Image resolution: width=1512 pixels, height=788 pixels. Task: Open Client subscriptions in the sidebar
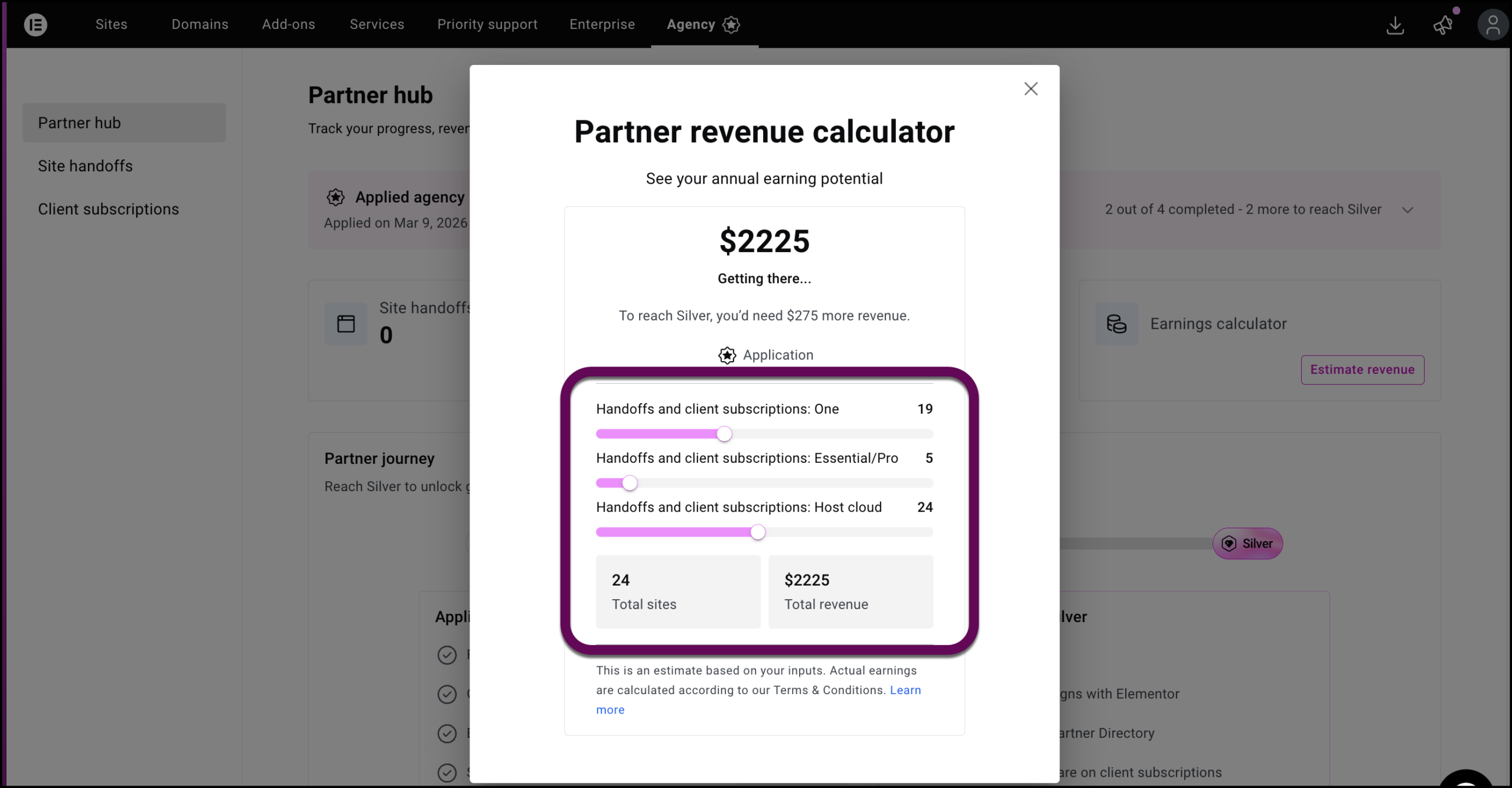[x=109, y=209]
